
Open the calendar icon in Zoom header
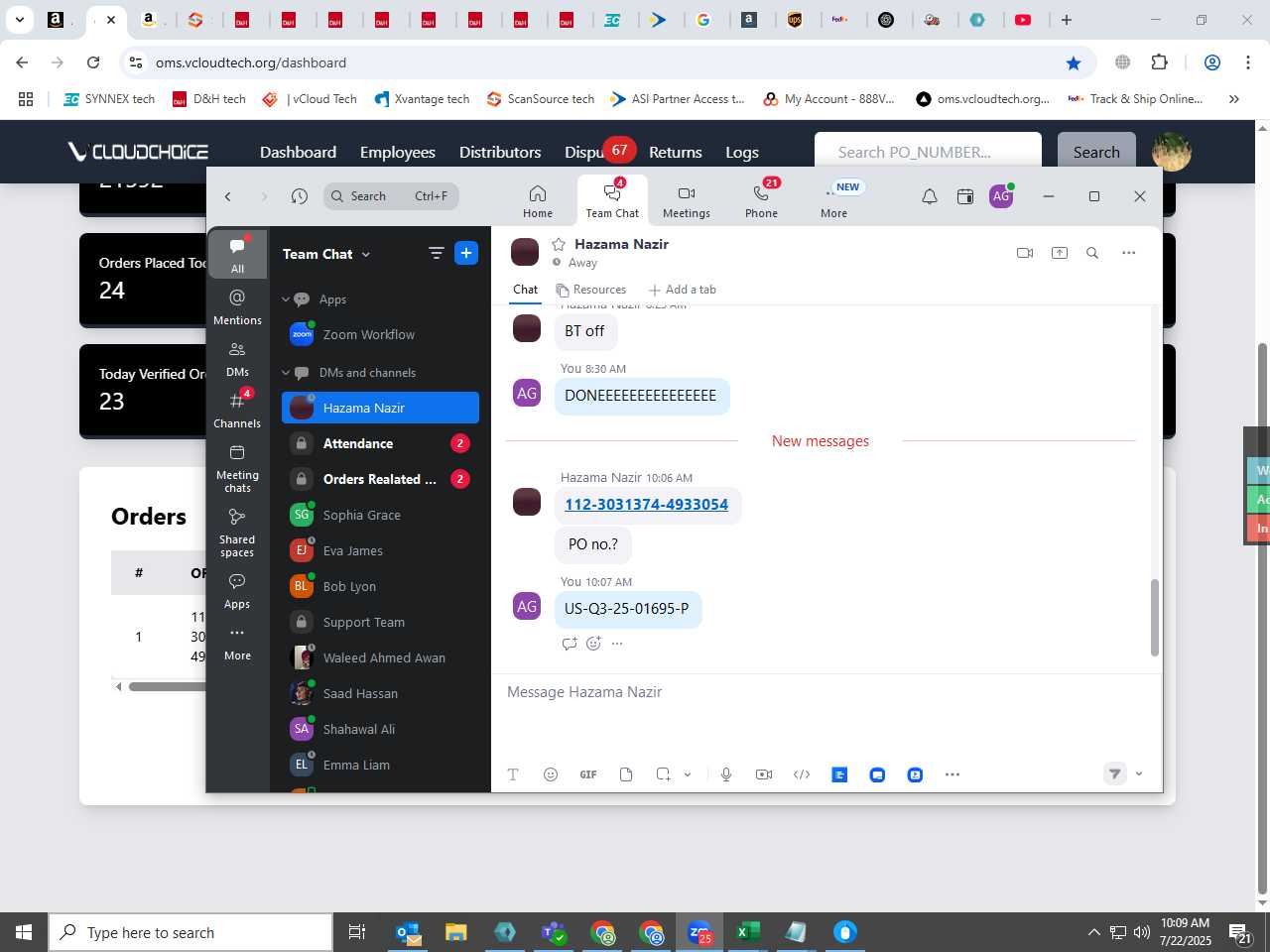964,196
